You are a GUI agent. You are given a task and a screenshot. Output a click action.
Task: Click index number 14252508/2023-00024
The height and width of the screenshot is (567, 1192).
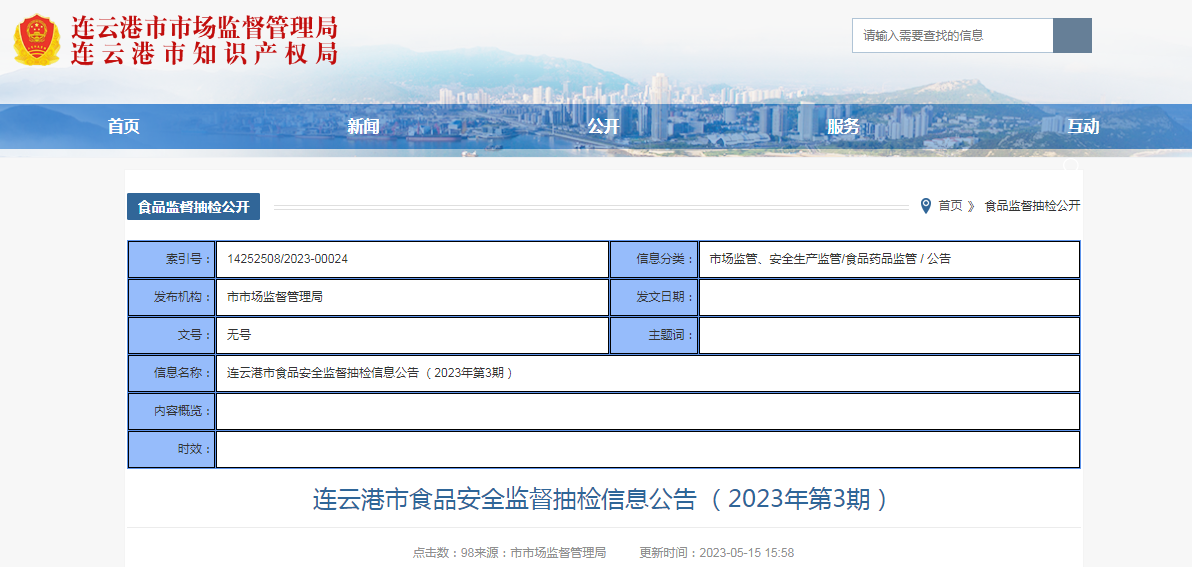point(287,259)
